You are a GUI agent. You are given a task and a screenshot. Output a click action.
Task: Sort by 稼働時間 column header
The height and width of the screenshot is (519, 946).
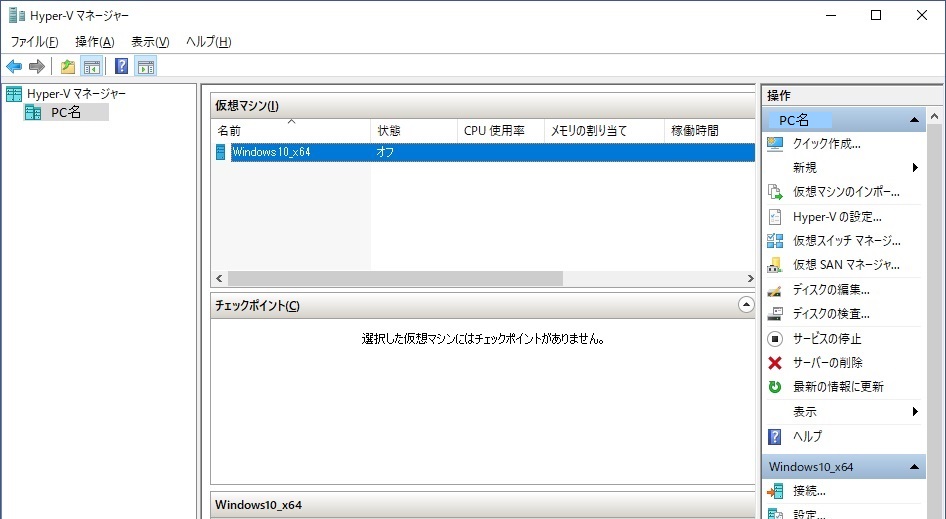pos(710,130)
